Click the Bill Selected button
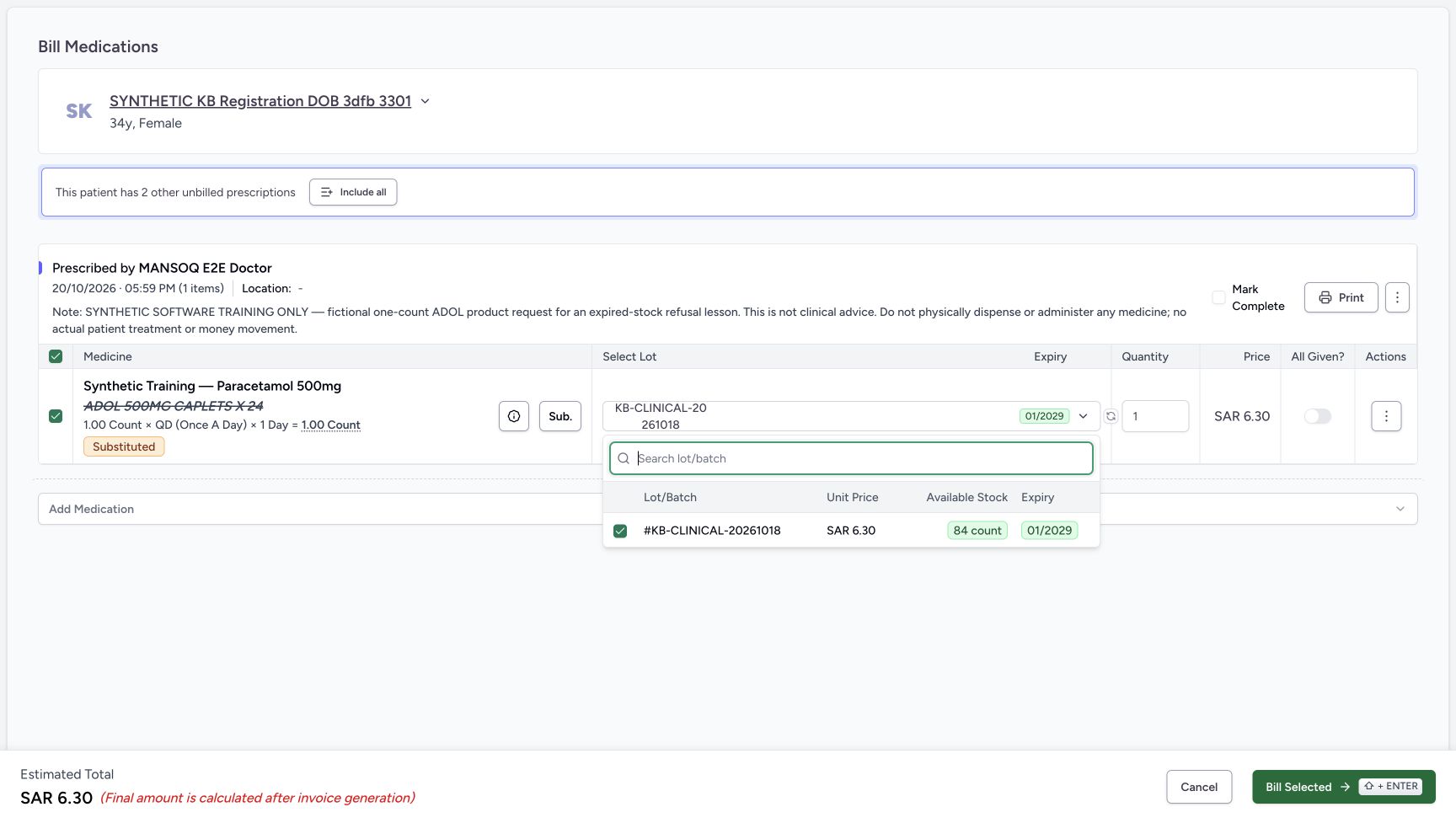The image size is (1456, 823). coord(1344,787)
